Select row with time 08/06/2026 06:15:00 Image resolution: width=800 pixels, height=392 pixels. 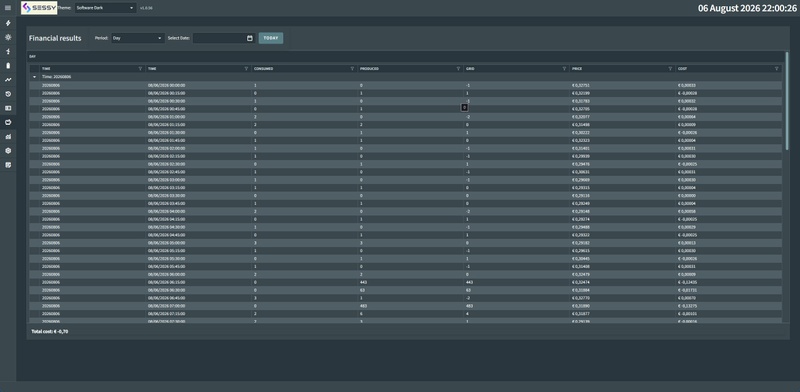[x=405, y=282]
